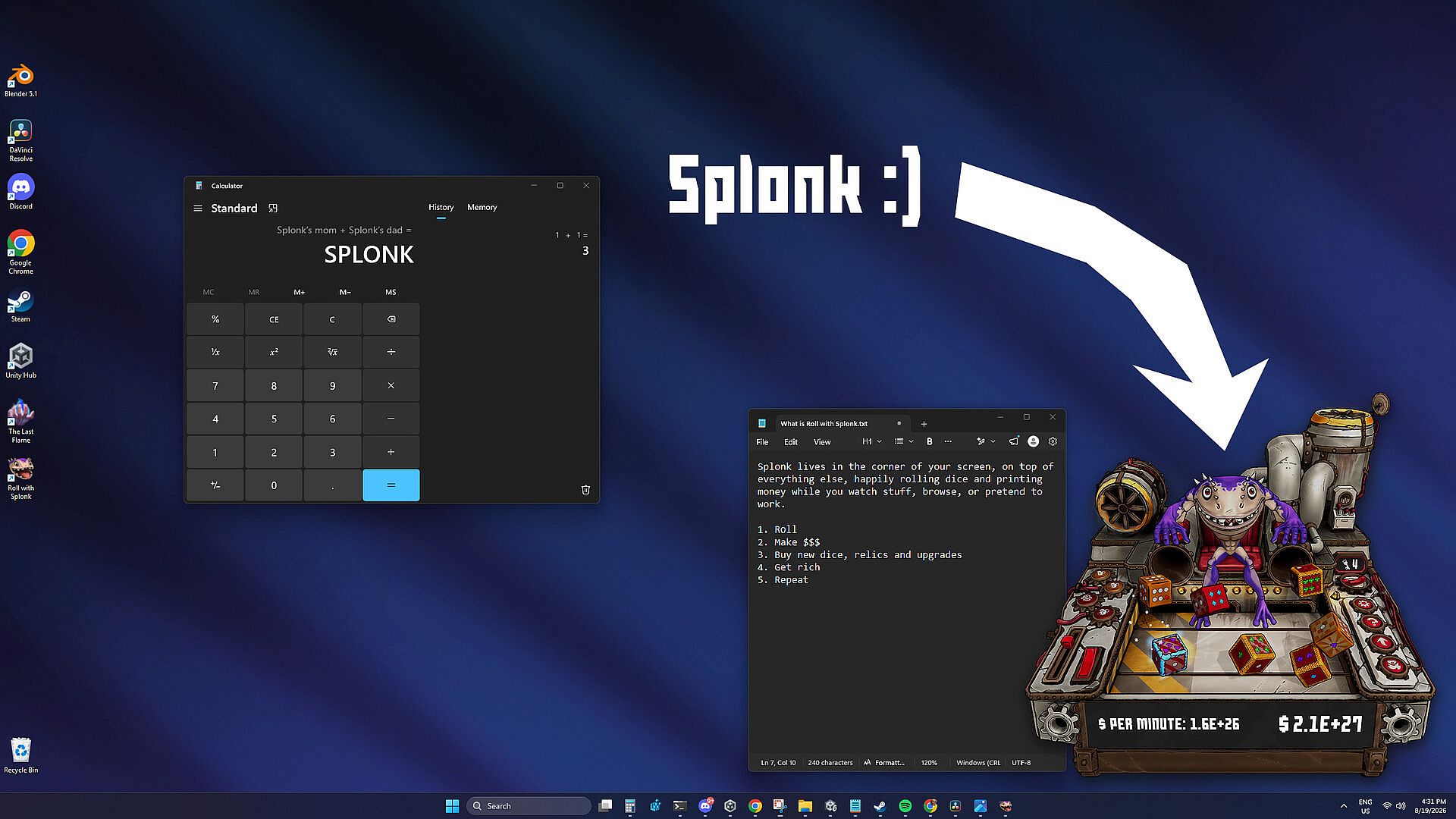The height and width of the screenshot is (819, 1456).
Task: Open the 120% zoom level in Notepad status bar
Action: (x=929, y=763)
